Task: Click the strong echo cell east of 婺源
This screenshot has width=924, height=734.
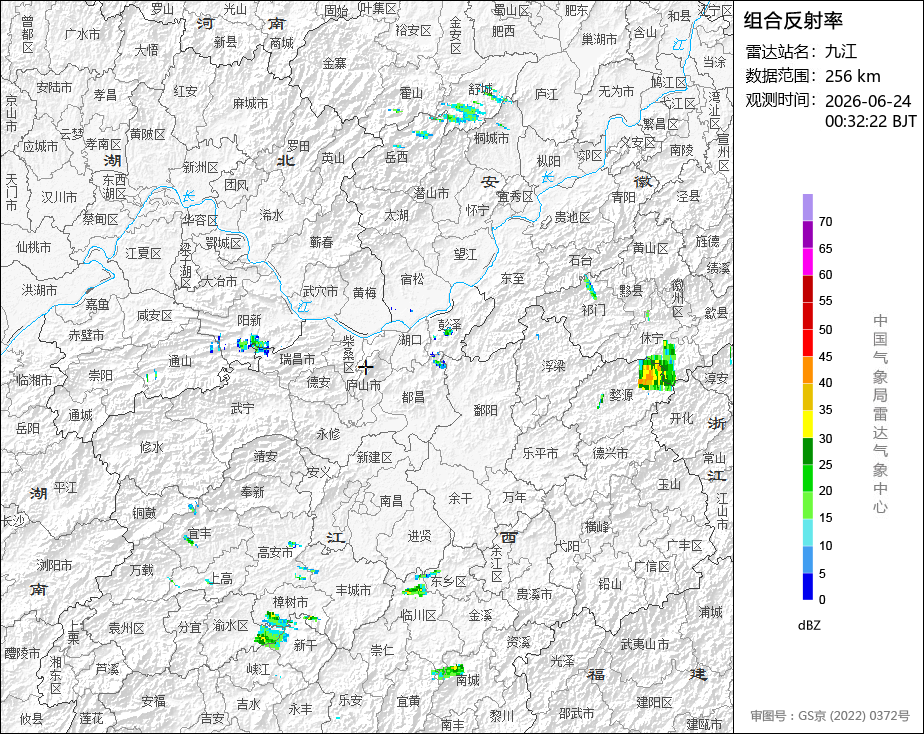Action: click(658, 369)
